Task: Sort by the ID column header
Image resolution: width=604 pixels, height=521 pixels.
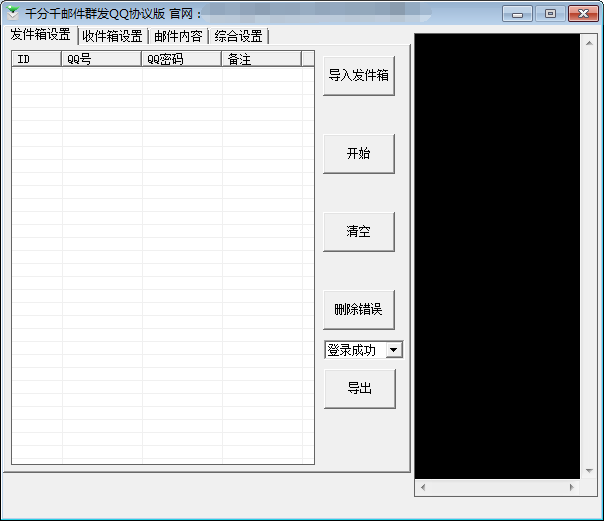Action: pos(37,59)
